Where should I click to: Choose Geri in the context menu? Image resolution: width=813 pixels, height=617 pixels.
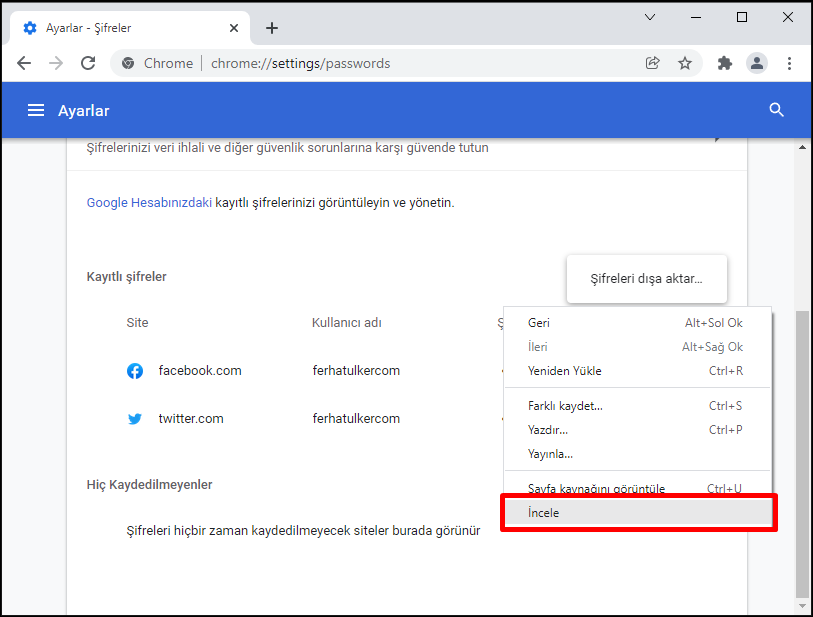click(x=638, y=322)
